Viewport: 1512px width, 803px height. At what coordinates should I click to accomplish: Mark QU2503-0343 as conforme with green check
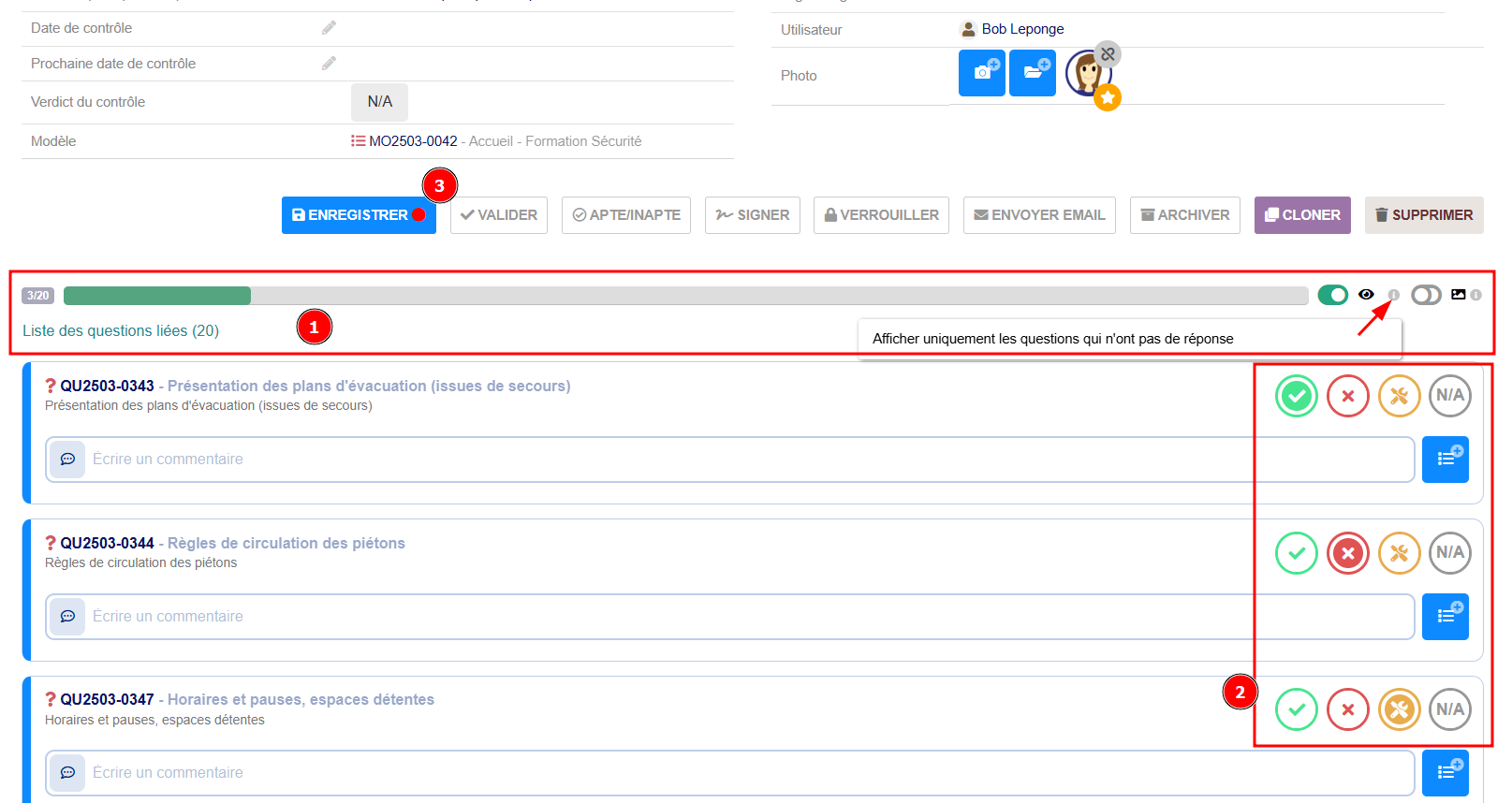[1297, 396]
